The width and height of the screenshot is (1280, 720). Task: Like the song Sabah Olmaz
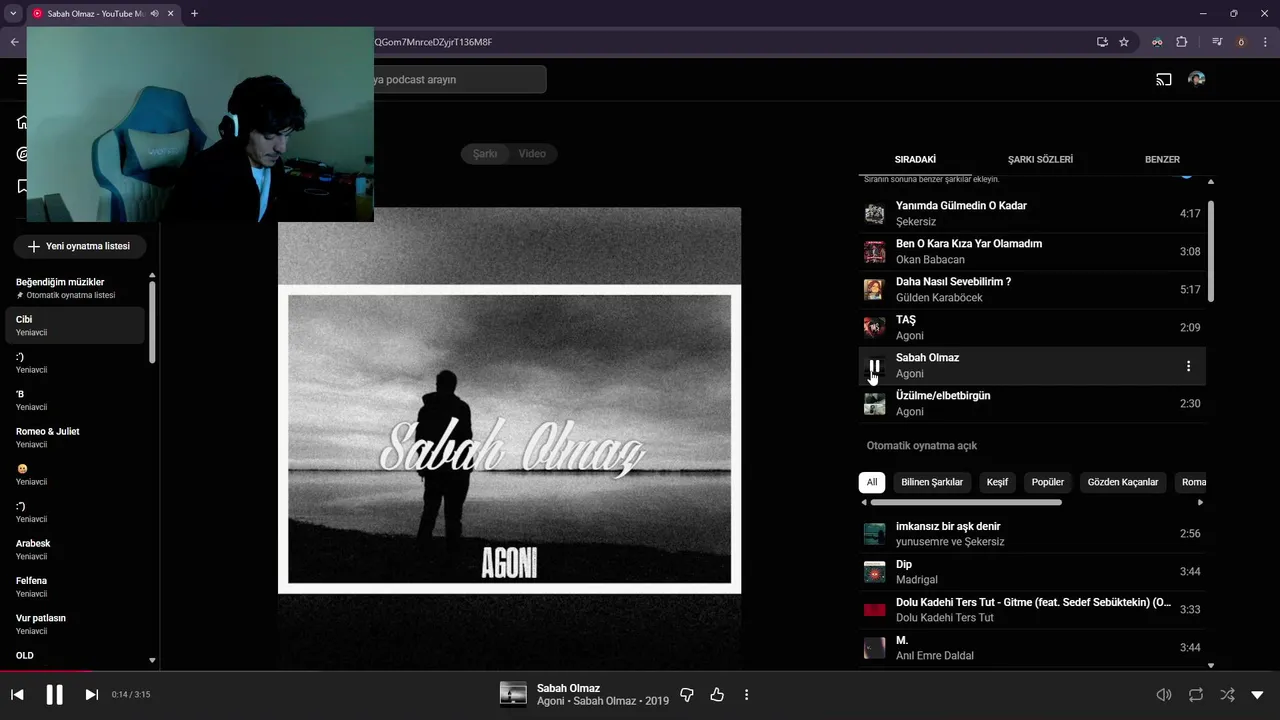(717, 694)
